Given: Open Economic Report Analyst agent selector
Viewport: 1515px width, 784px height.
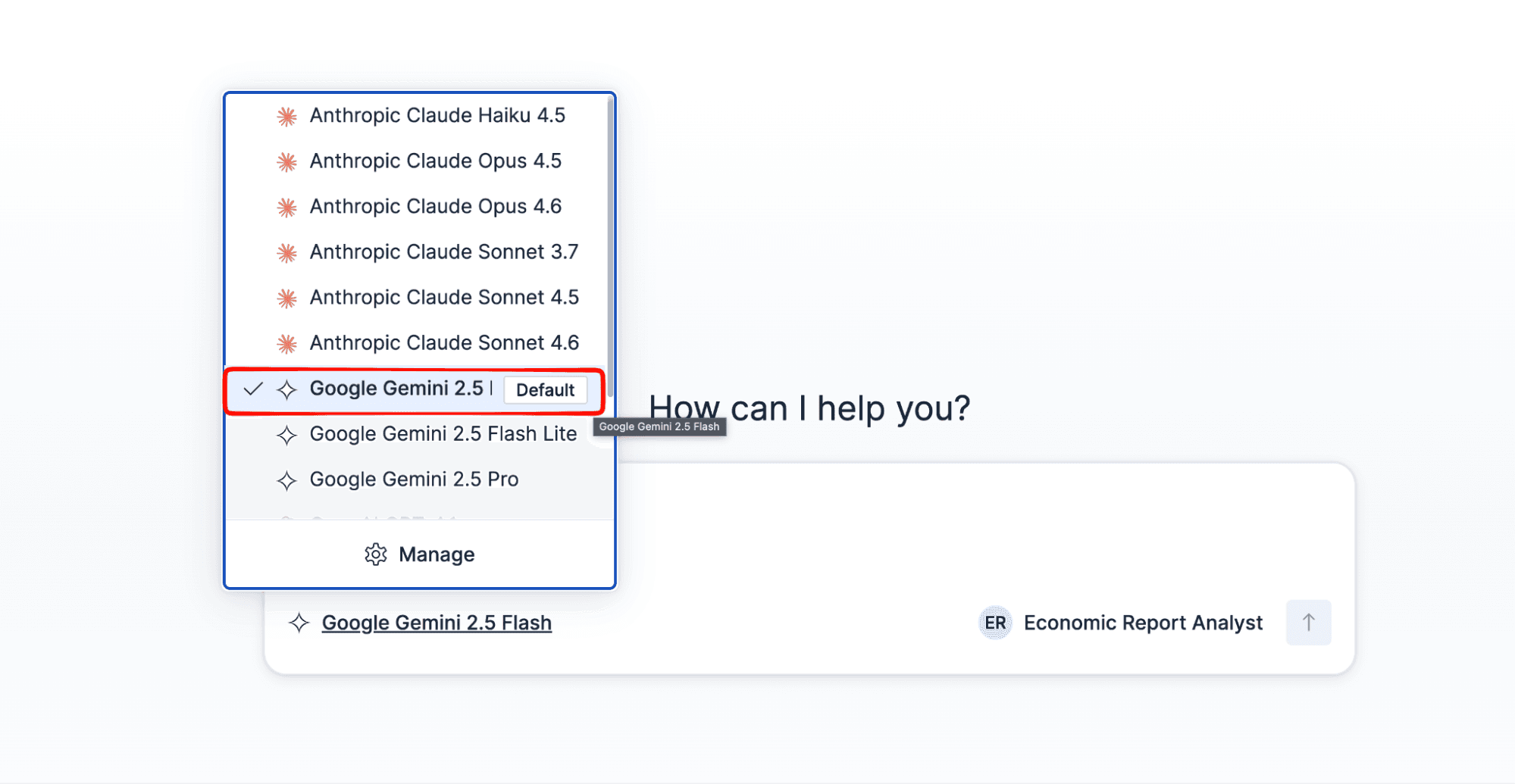Looking at the screenshot, I should coord(1122,623).
